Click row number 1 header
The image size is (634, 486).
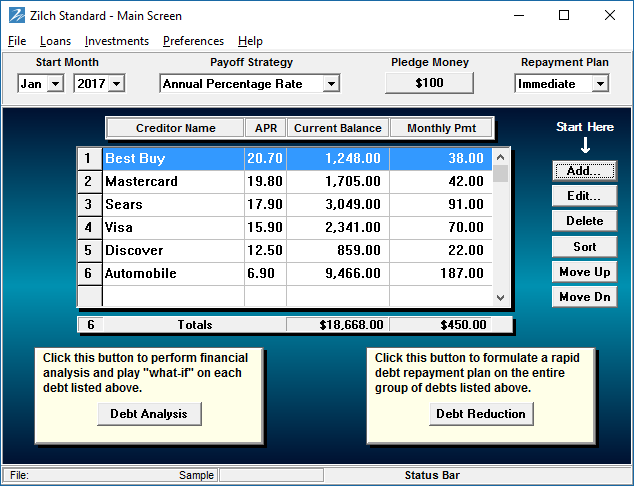89,158
